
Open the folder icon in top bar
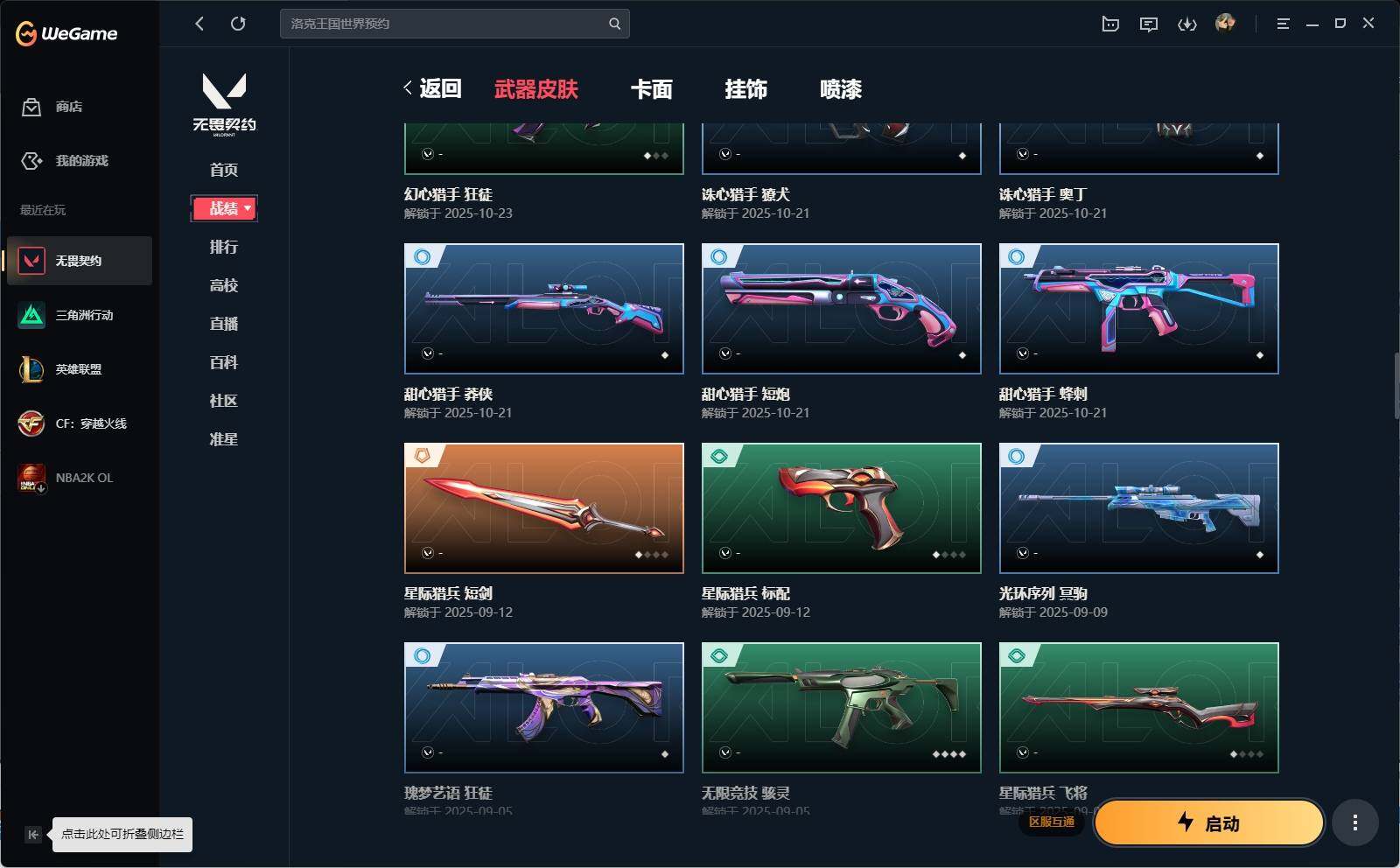(1110, 24)
